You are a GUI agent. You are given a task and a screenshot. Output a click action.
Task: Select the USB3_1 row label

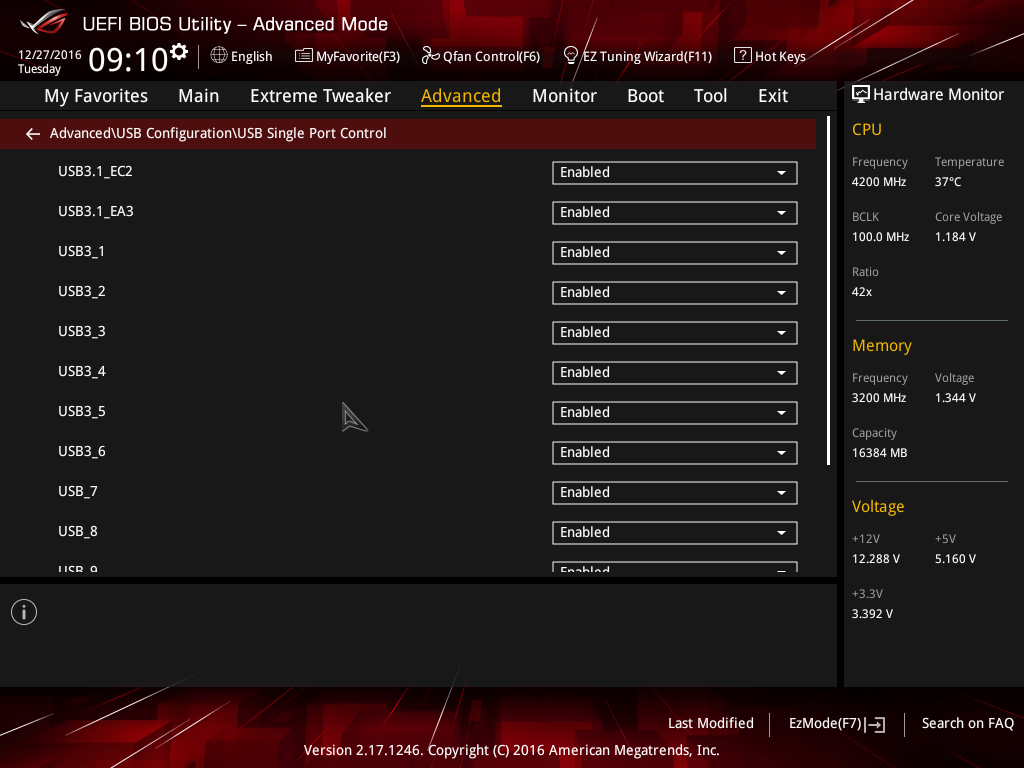click(x=82, y=252)
